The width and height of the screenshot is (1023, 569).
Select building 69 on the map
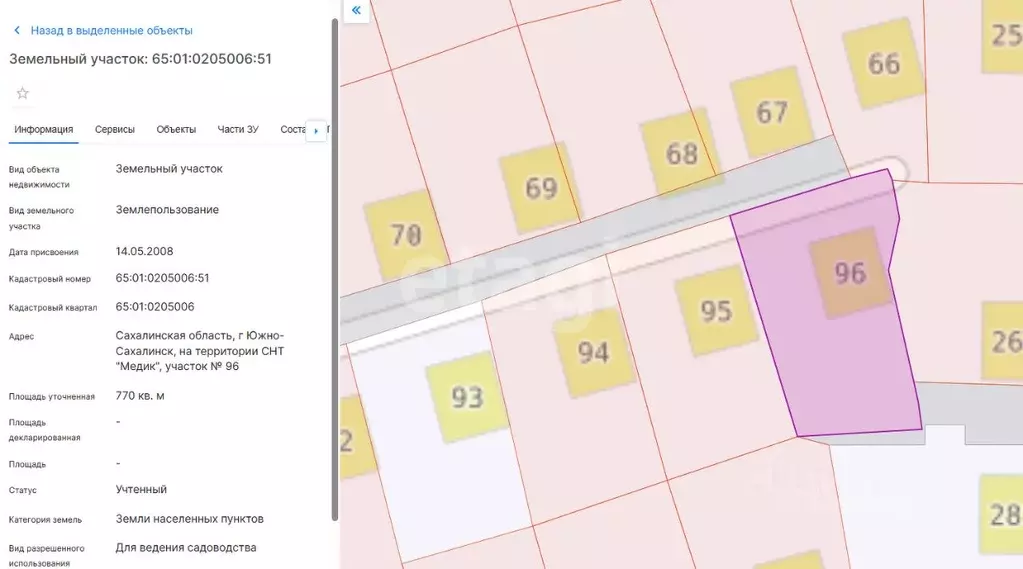pos(540,187)
